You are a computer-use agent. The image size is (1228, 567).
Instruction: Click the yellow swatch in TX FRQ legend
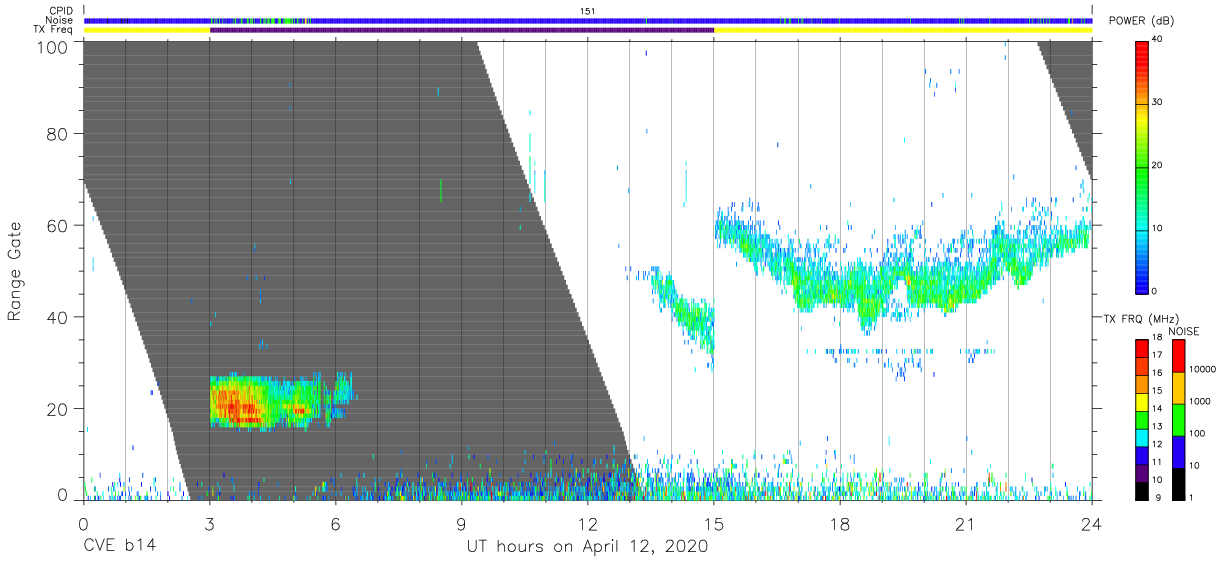click(x=1143, y=400)
